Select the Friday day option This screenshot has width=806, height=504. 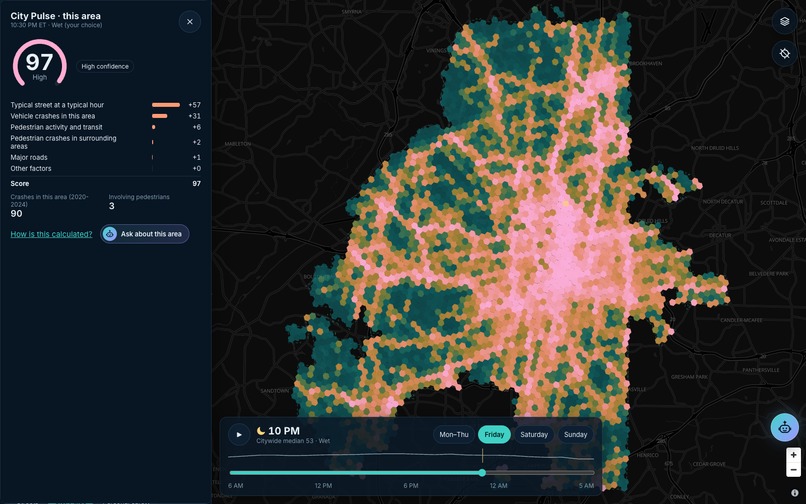[x=494, y=435]
